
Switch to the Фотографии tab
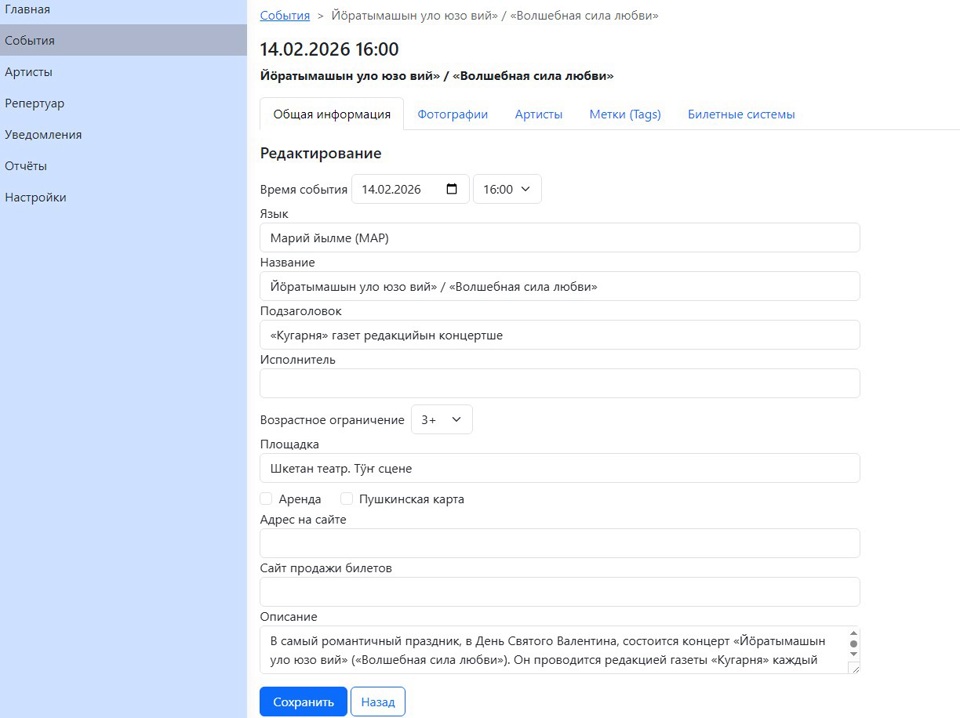click(452, 114)
